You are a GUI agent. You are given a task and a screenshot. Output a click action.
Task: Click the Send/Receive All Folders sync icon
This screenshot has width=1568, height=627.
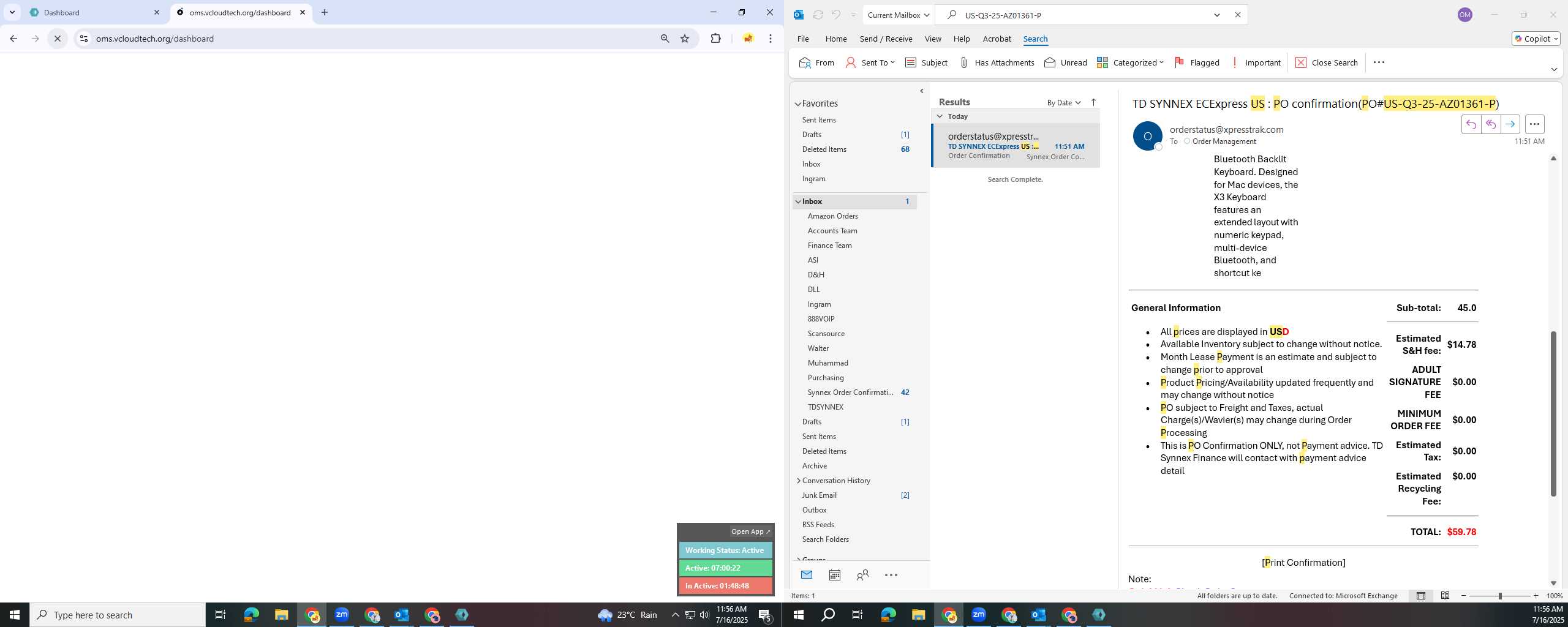tap(818, 15)
